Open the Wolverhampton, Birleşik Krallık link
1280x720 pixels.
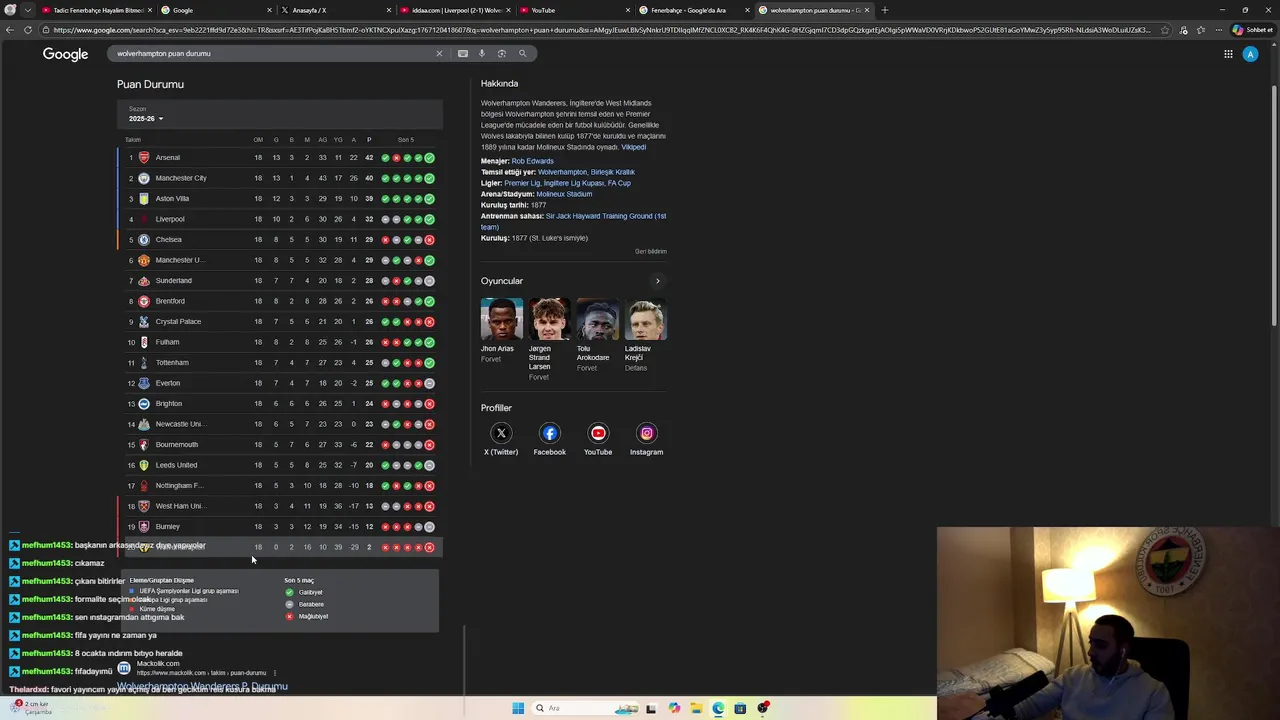tap(586, 172)
